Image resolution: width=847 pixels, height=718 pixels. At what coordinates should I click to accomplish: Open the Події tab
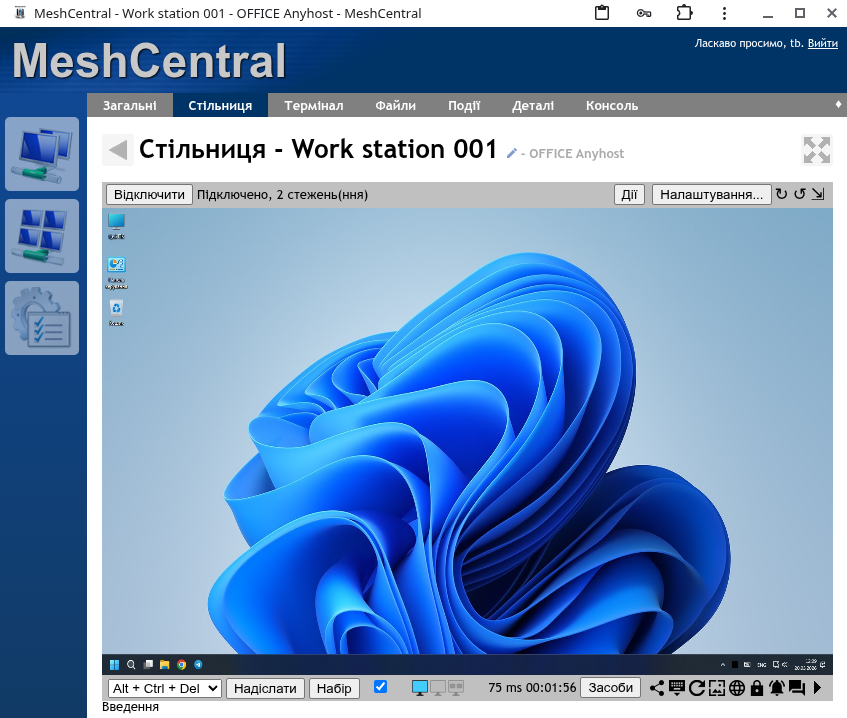464,105
